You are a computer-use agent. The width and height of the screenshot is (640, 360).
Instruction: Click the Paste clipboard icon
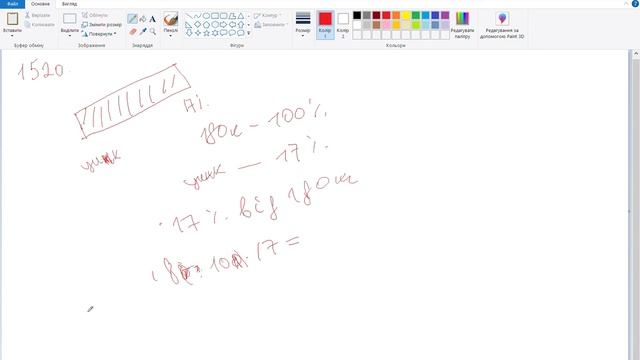point(12,19)
